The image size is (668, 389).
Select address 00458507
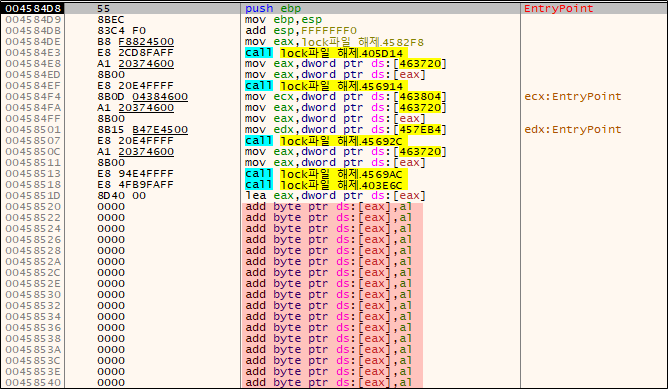tap(33, 141)
